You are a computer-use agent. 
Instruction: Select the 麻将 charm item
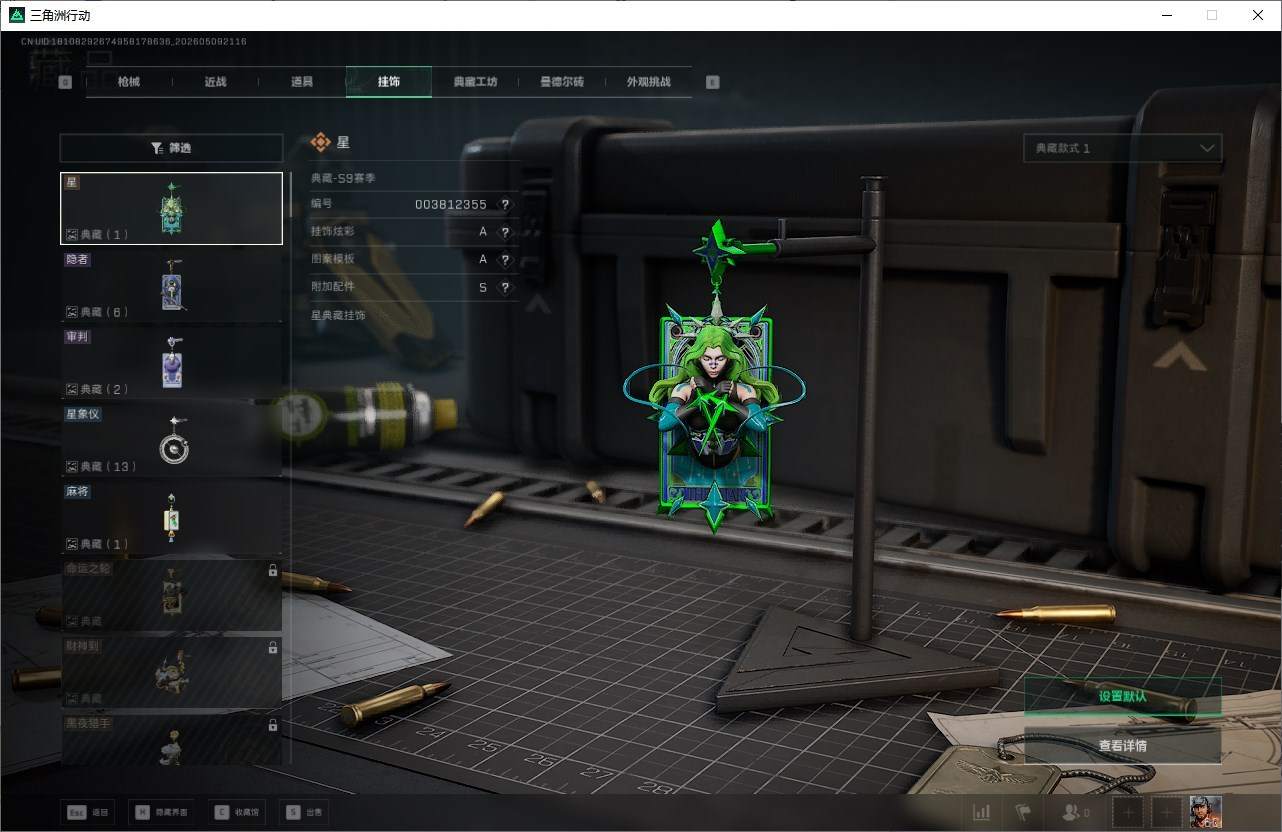171,517
